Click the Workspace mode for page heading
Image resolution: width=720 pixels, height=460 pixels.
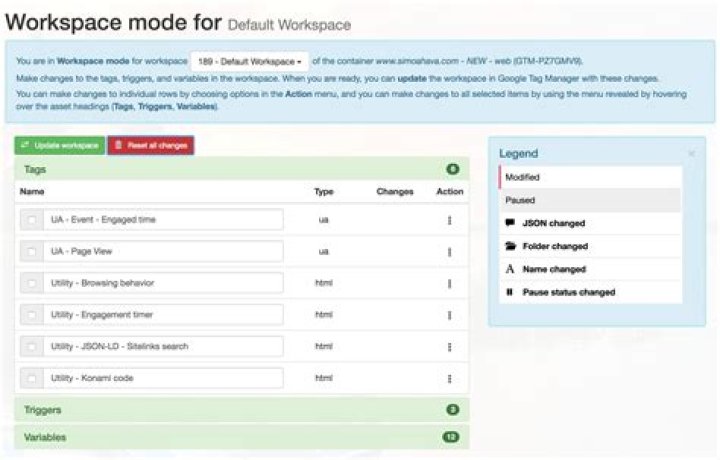coord(113,22)
